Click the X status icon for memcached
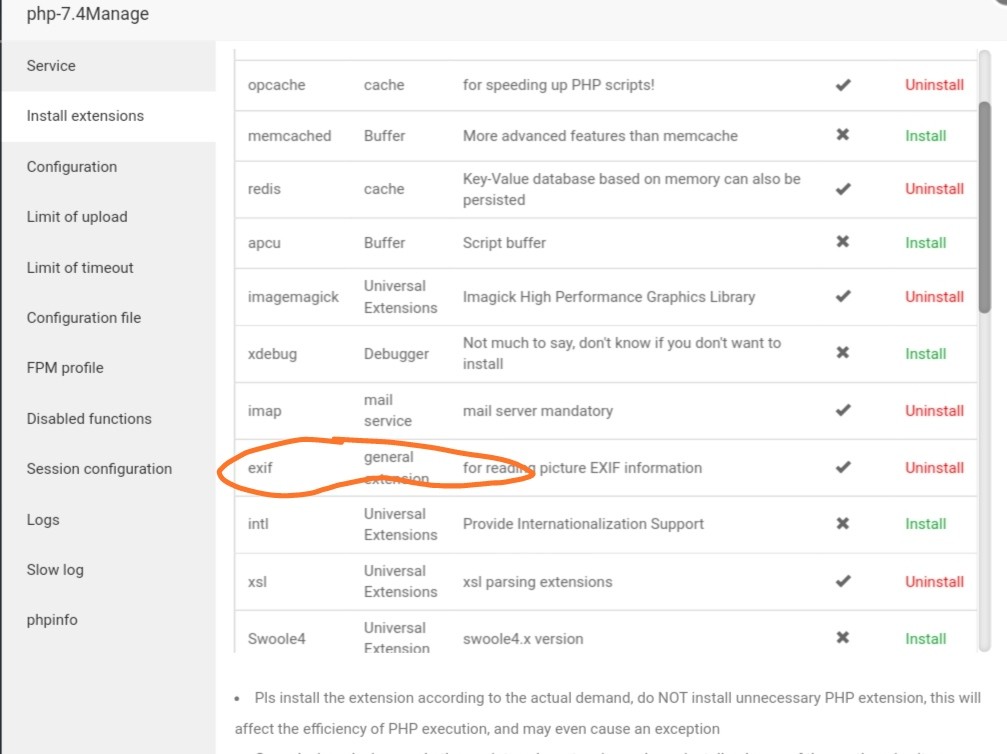This screenshot has height=754, width=1007. coord(843,135)
